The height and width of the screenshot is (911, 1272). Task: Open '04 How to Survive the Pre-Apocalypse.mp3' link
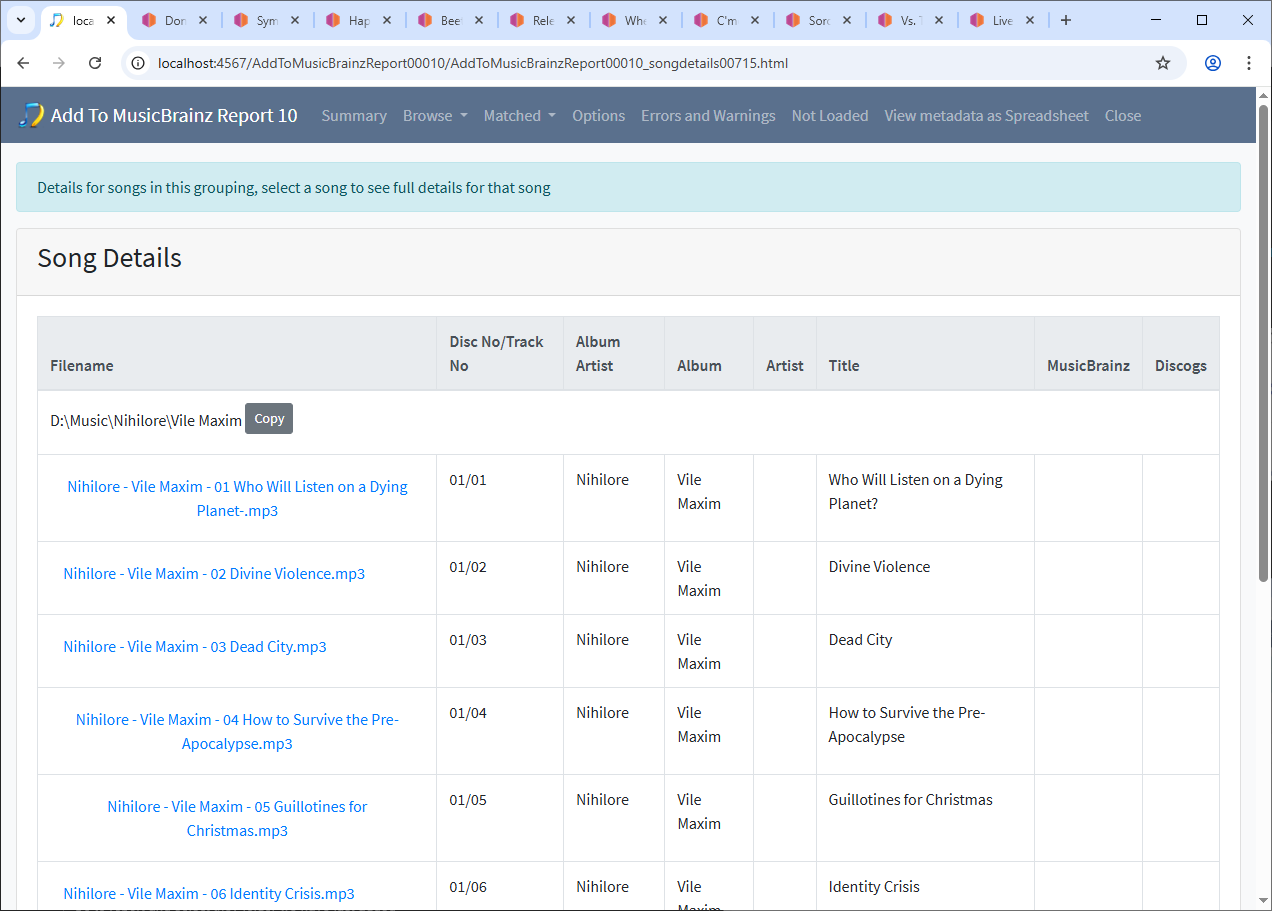(x=237, y=731)
